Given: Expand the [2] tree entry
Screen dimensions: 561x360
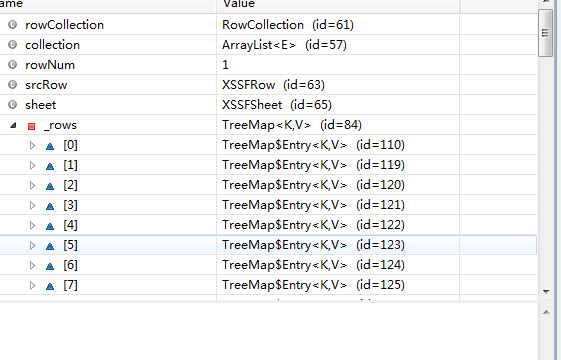Looking at the screenshot, I should pos(32,185).
